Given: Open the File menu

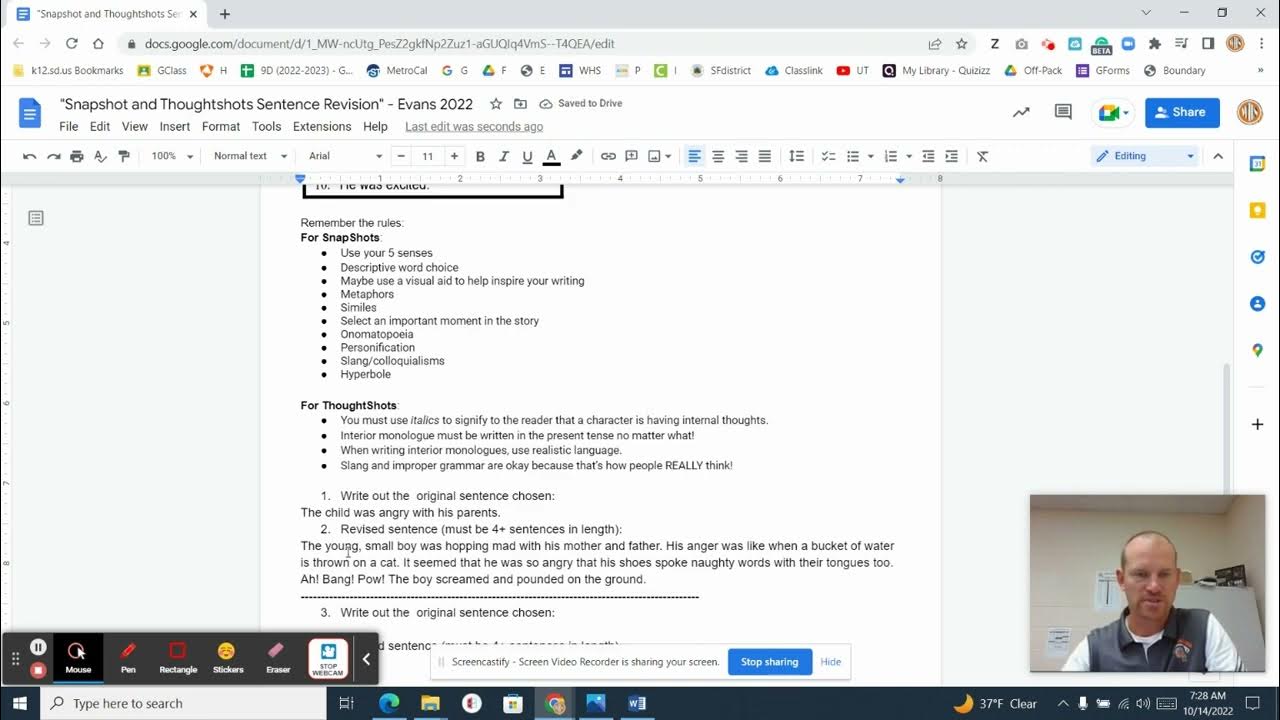Looking at the screenshot, I should [68, 127].
